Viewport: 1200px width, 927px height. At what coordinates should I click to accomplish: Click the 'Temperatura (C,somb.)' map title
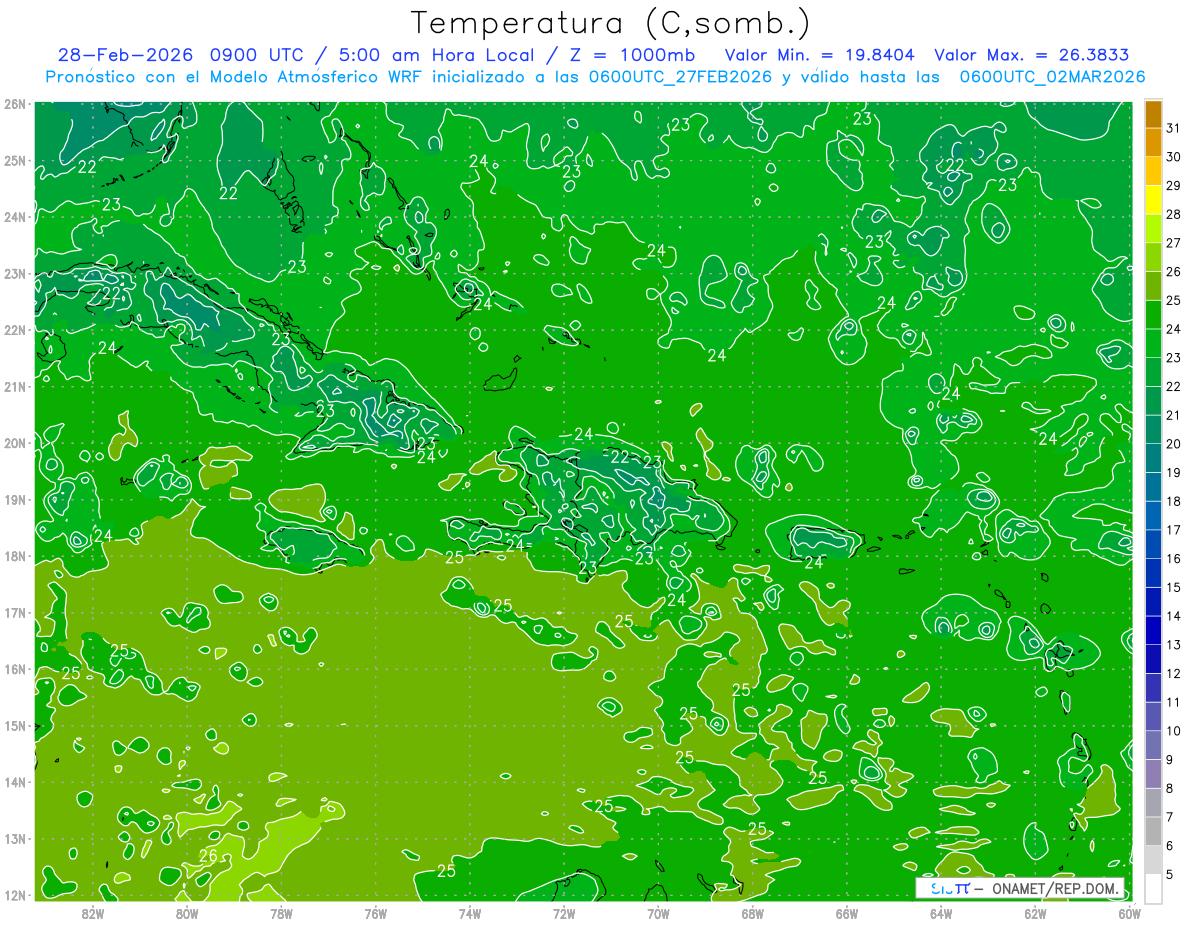[x=611, y=24]
